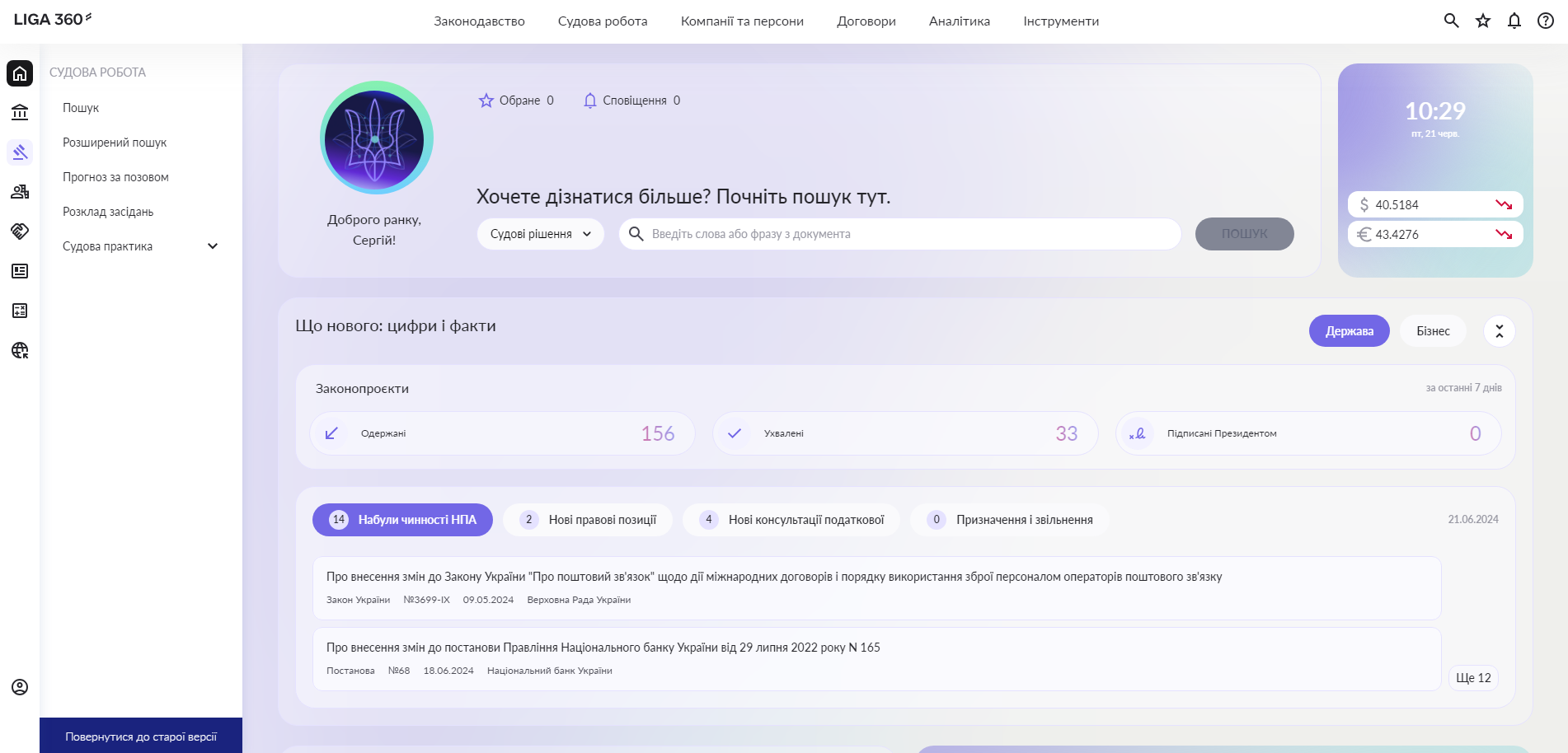Click the notification bell in top bar
Image resolution: width=1568 pixels, height=753 pixels.
[1514, 21]
